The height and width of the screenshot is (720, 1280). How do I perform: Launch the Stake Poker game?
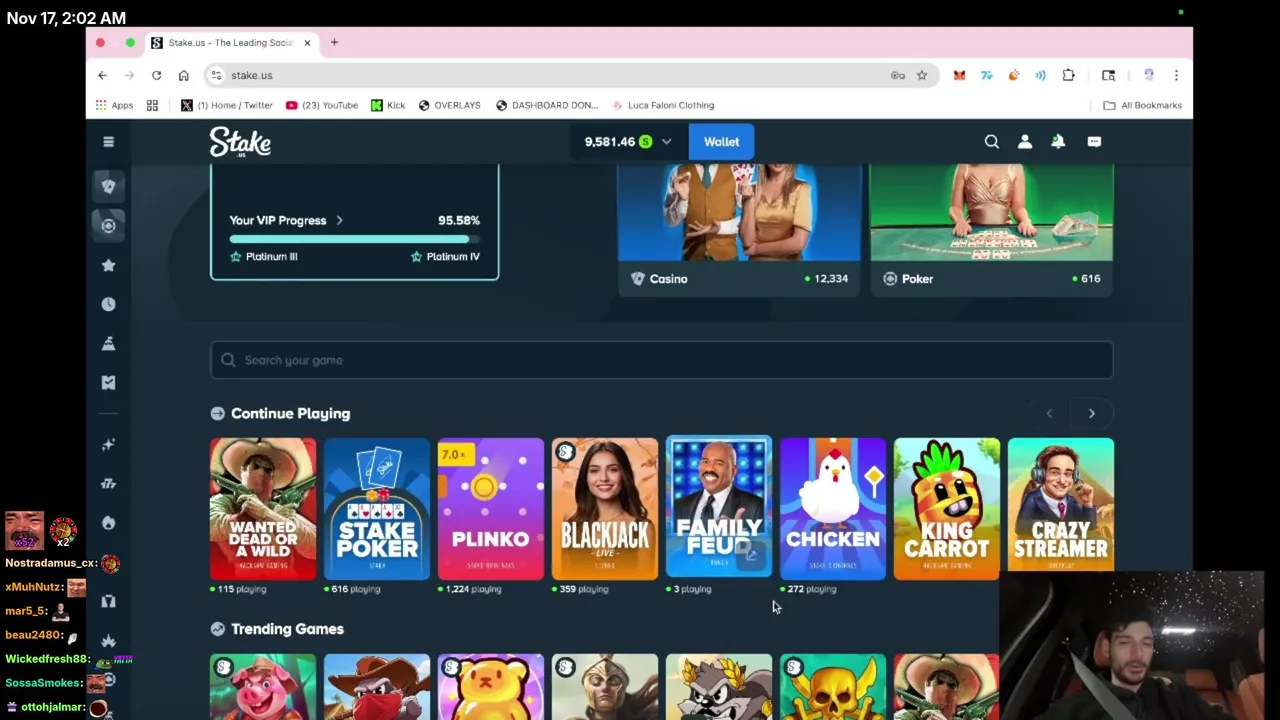point(377,509)
